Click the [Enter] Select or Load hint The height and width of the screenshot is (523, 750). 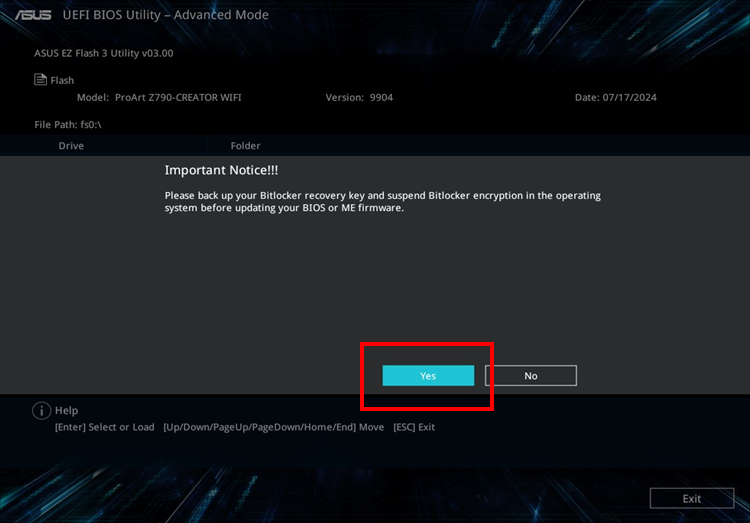[x=105, y=427]
